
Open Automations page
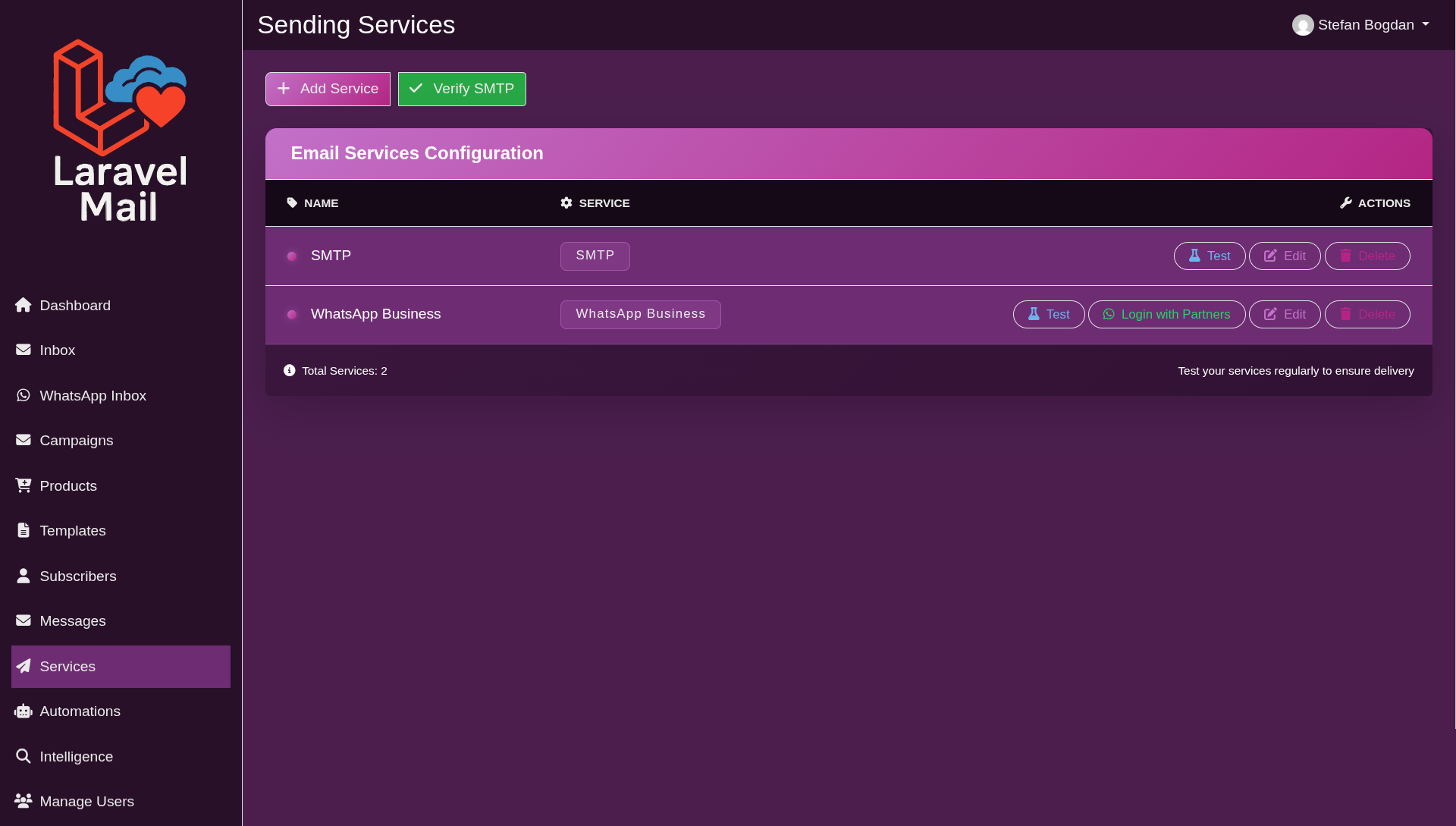tap(121, 711)
